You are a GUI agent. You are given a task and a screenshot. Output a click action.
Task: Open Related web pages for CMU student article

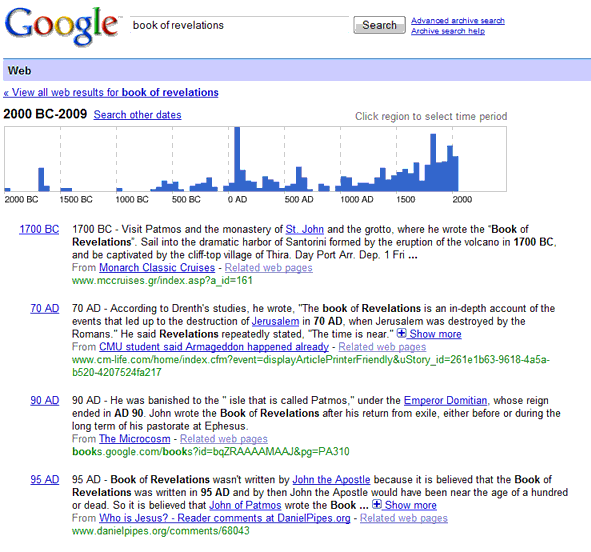382,347
